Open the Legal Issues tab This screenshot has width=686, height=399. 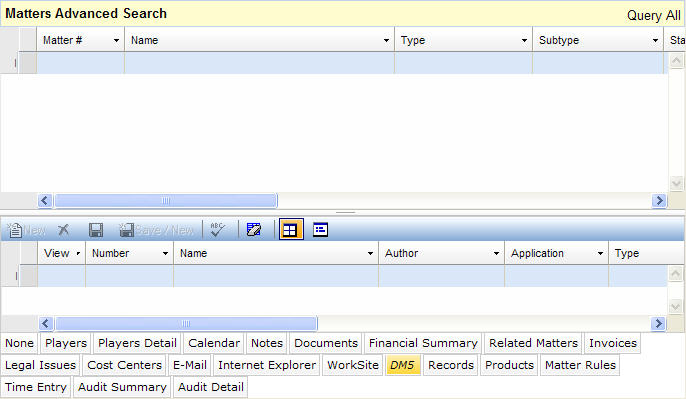click(41, 365)
